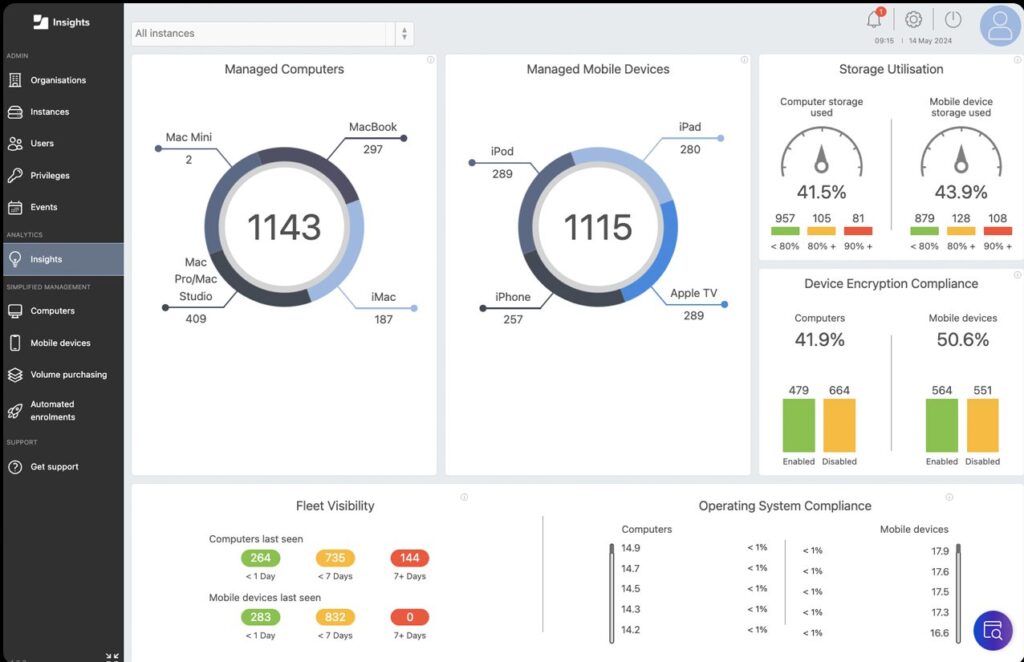Click the power logout icon
Image resolution: width=1024 pixels, height=662 pixels.
[x=953, y=20]
